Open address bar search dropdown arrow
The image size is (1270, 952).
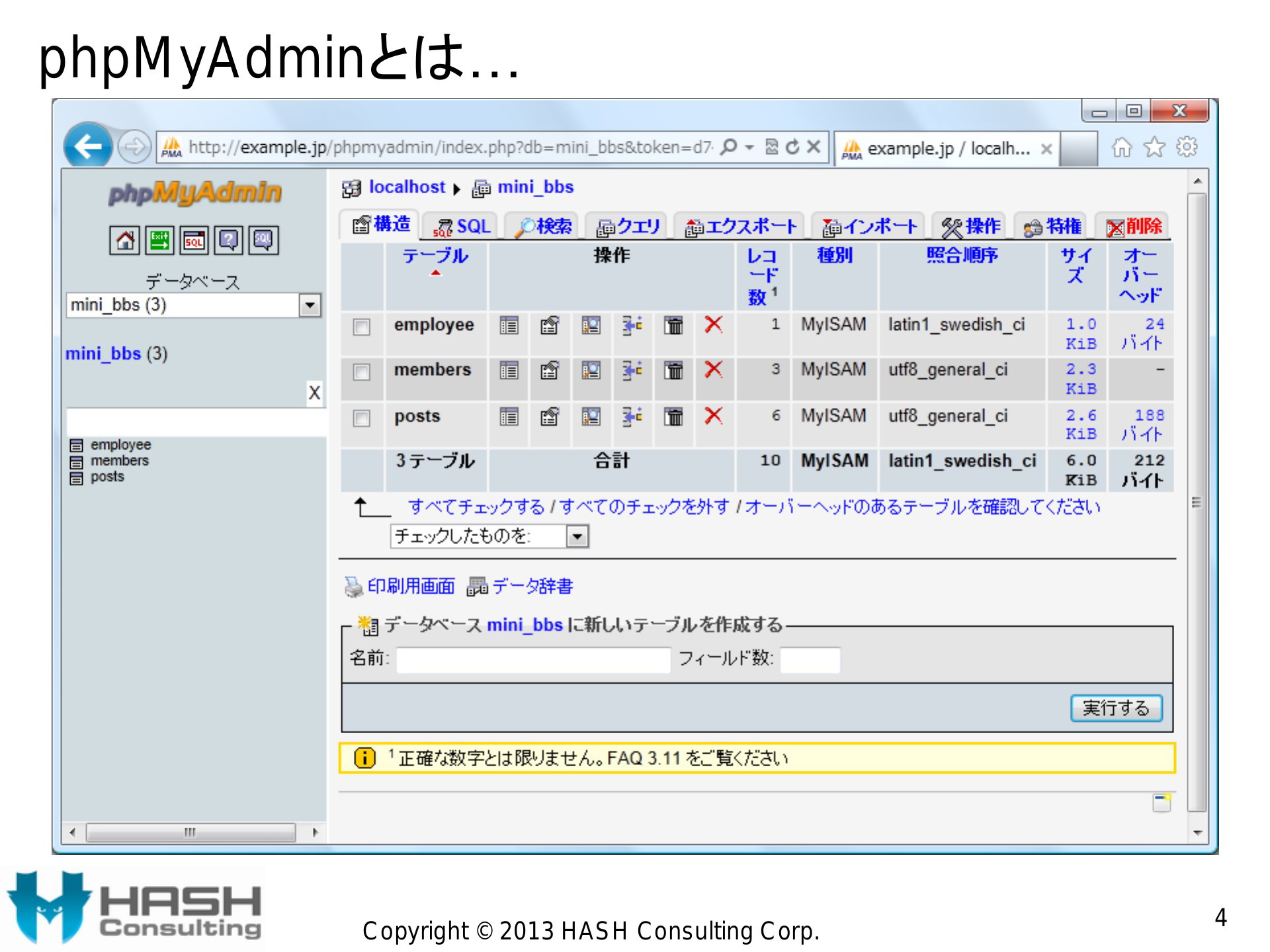click(x=749, y=147)
